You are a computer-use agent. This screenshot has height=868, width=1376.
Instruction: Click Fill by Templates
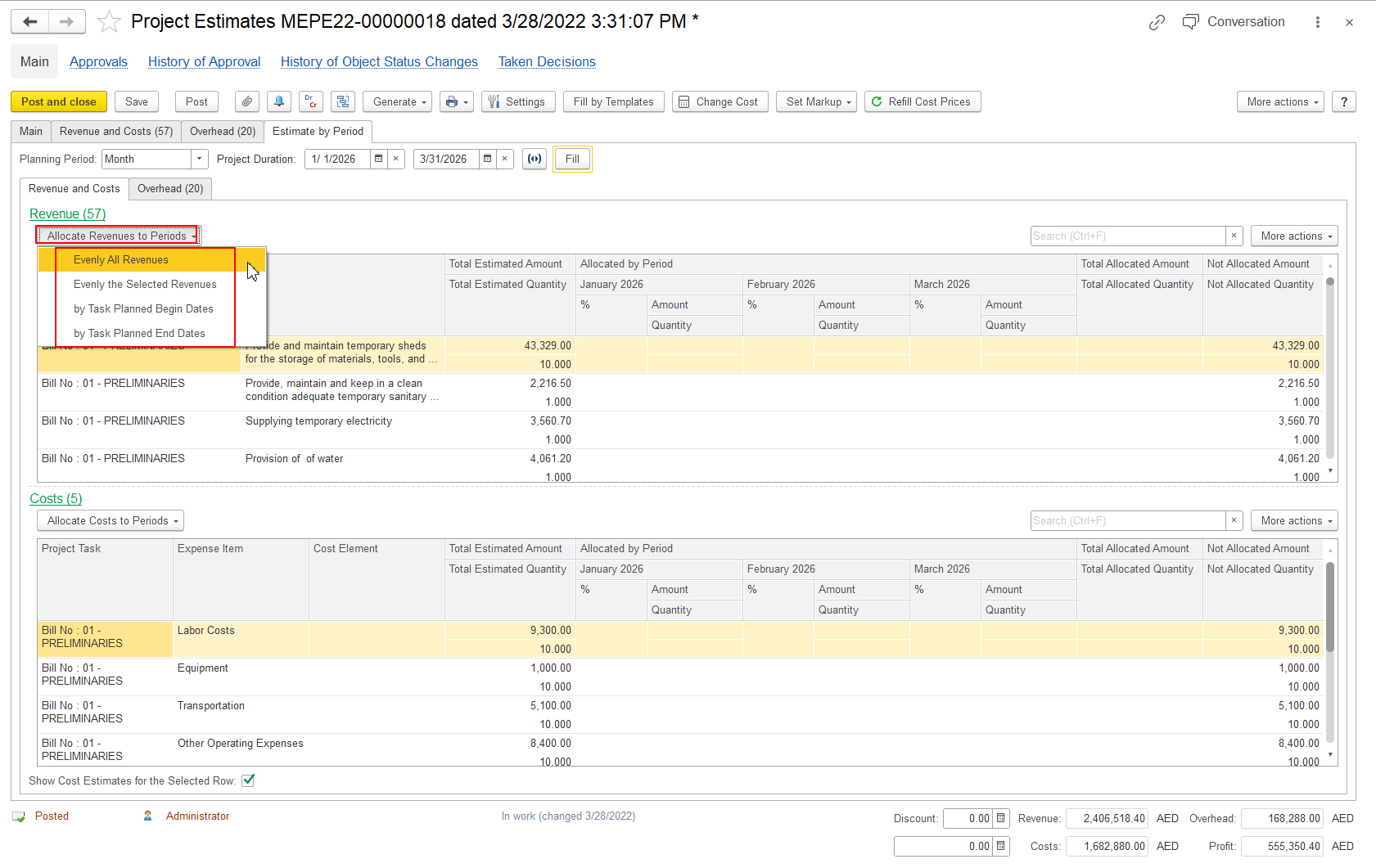coord(614,101)
